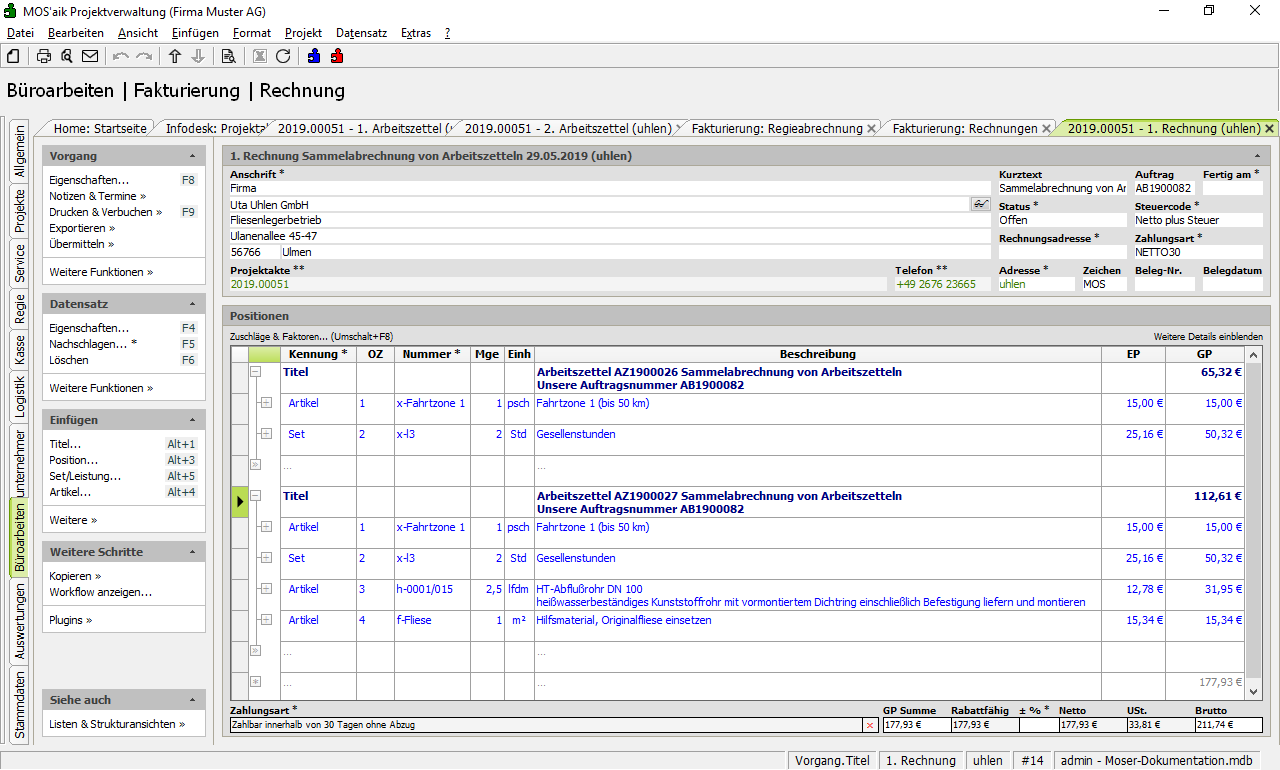Image resolution: width=1280 pixels, height=770 pixels.
Task: Click the document search toolbar icon
Action: pyautogui.click(x=228, y=56)
